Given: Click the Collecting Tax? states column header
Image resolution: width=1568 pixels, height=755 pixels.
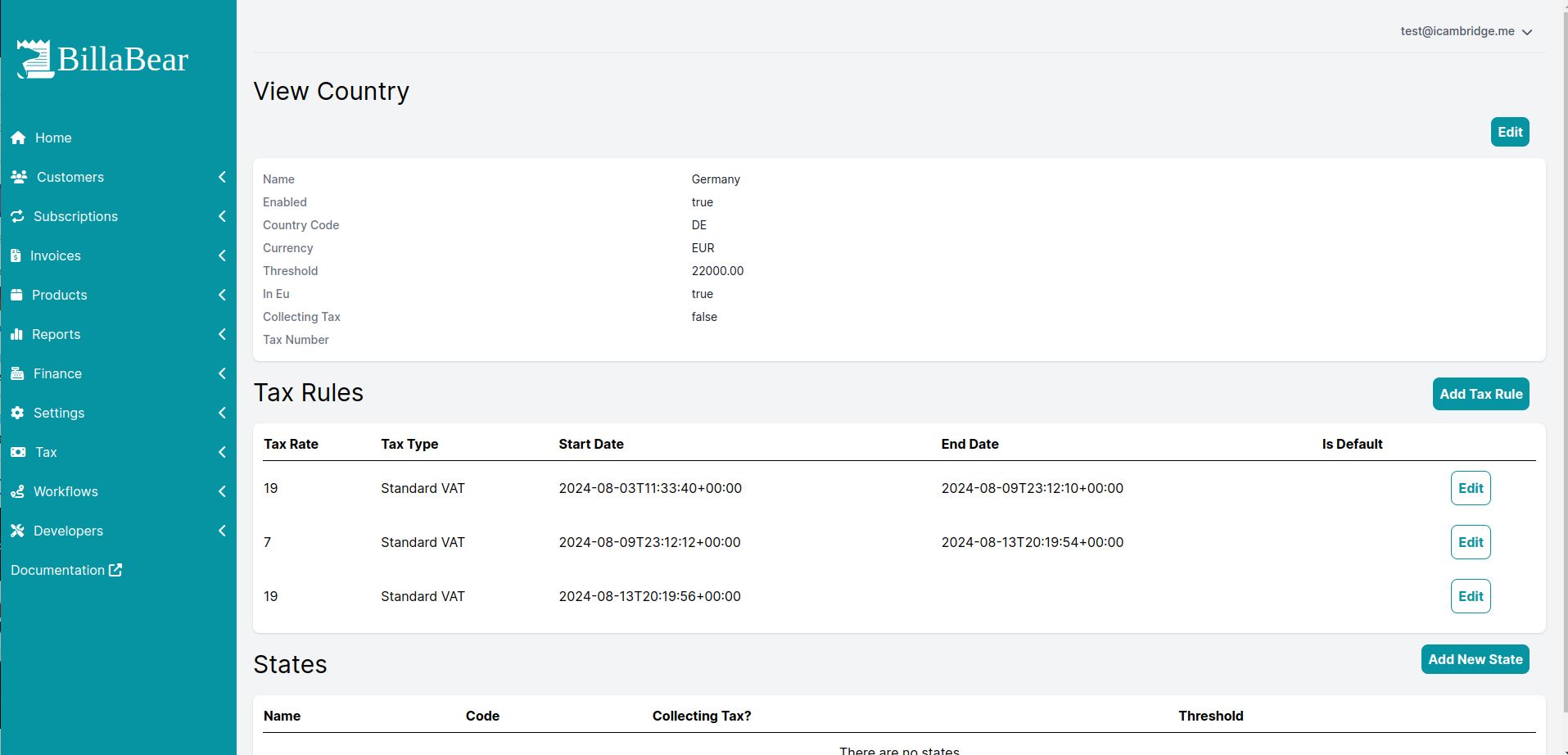Looking at the screenshot, I should pos(702,716).
